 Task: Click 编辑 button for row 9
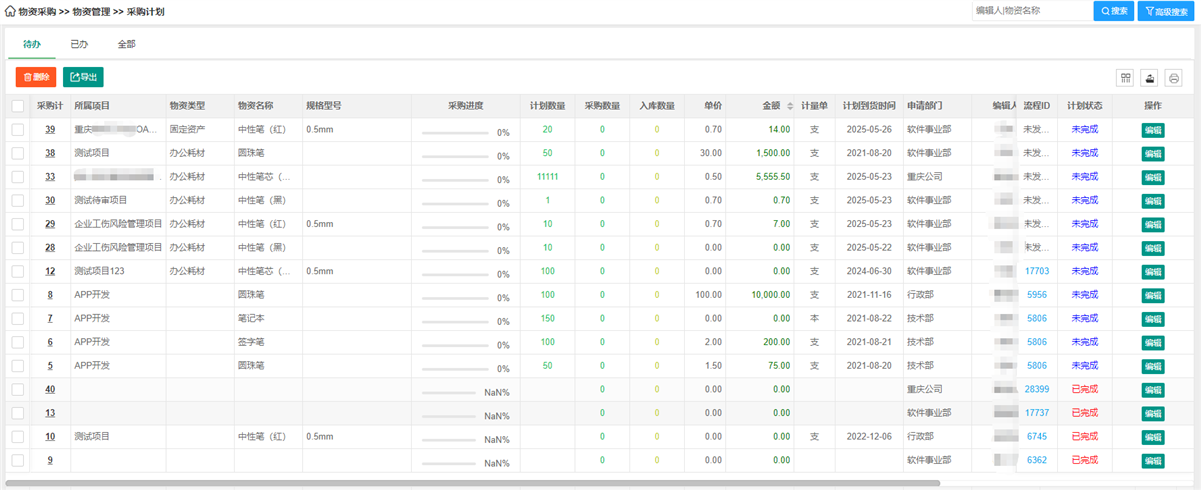coord(1153,460)
